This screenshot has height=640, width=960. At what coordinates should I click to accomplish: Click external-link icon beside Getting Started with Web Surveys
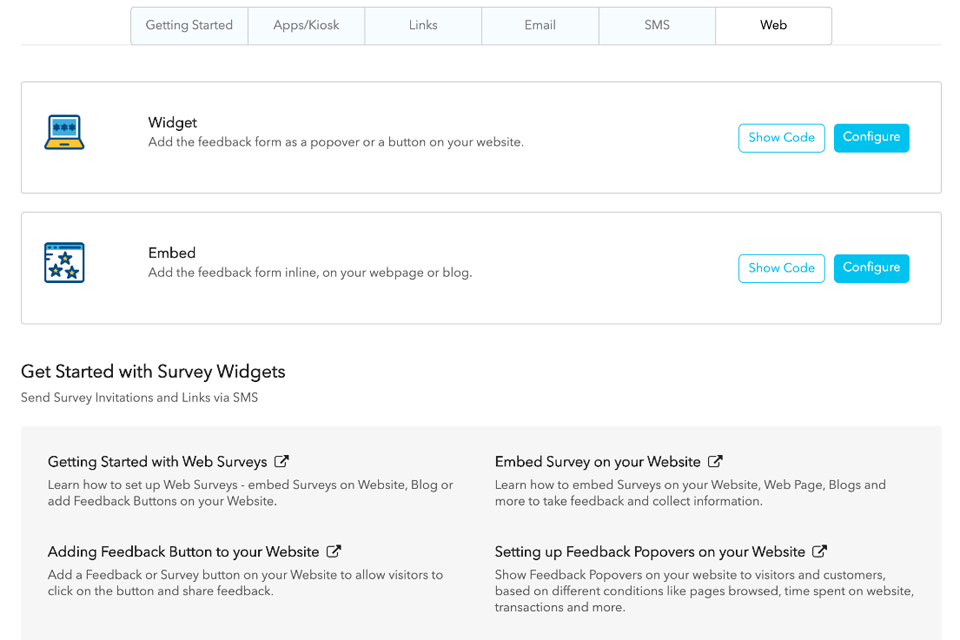pos(282,462)
